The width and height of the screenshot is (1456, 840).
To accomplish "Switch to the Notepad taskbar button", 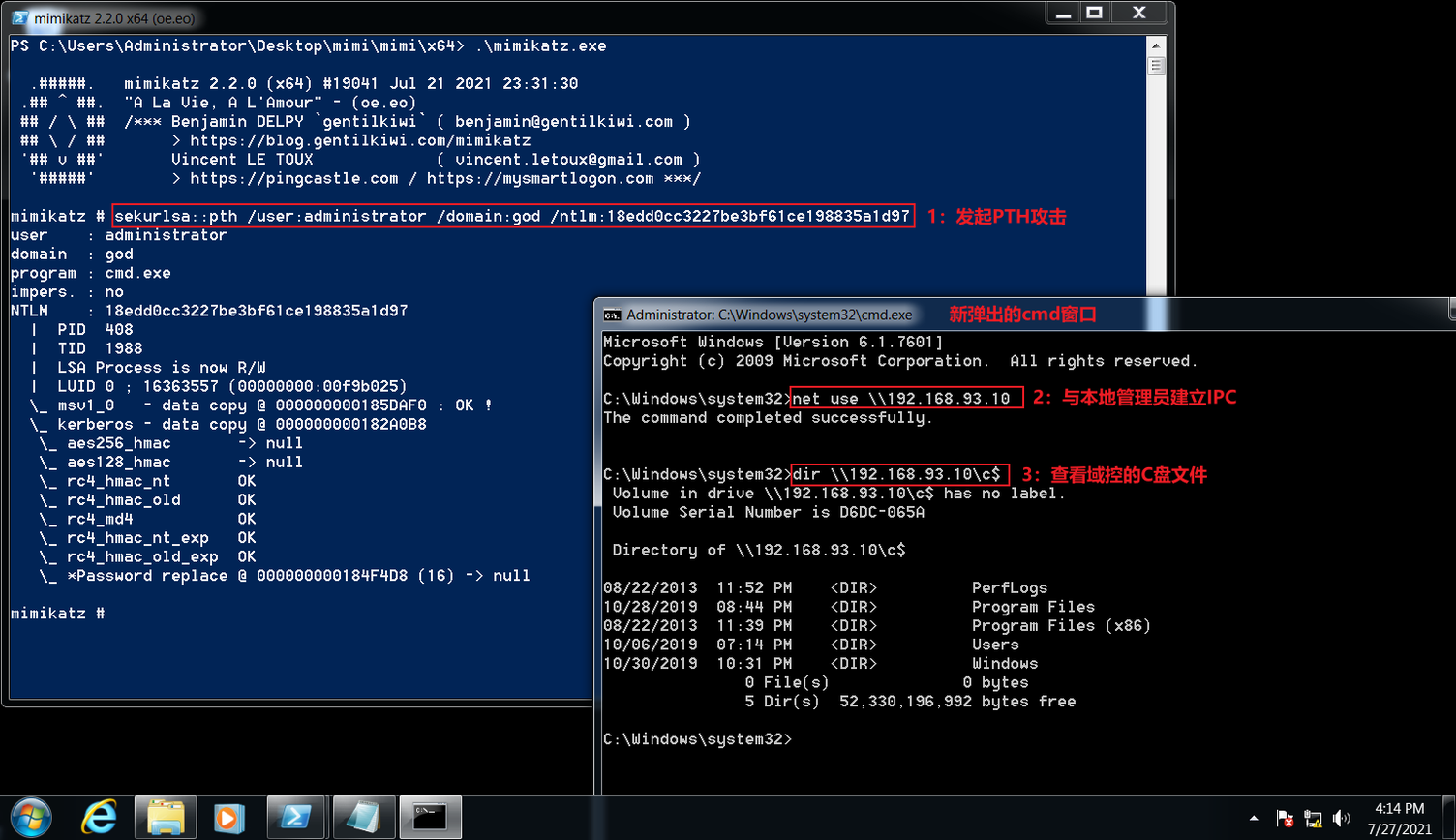I will (x=363, y=818).
